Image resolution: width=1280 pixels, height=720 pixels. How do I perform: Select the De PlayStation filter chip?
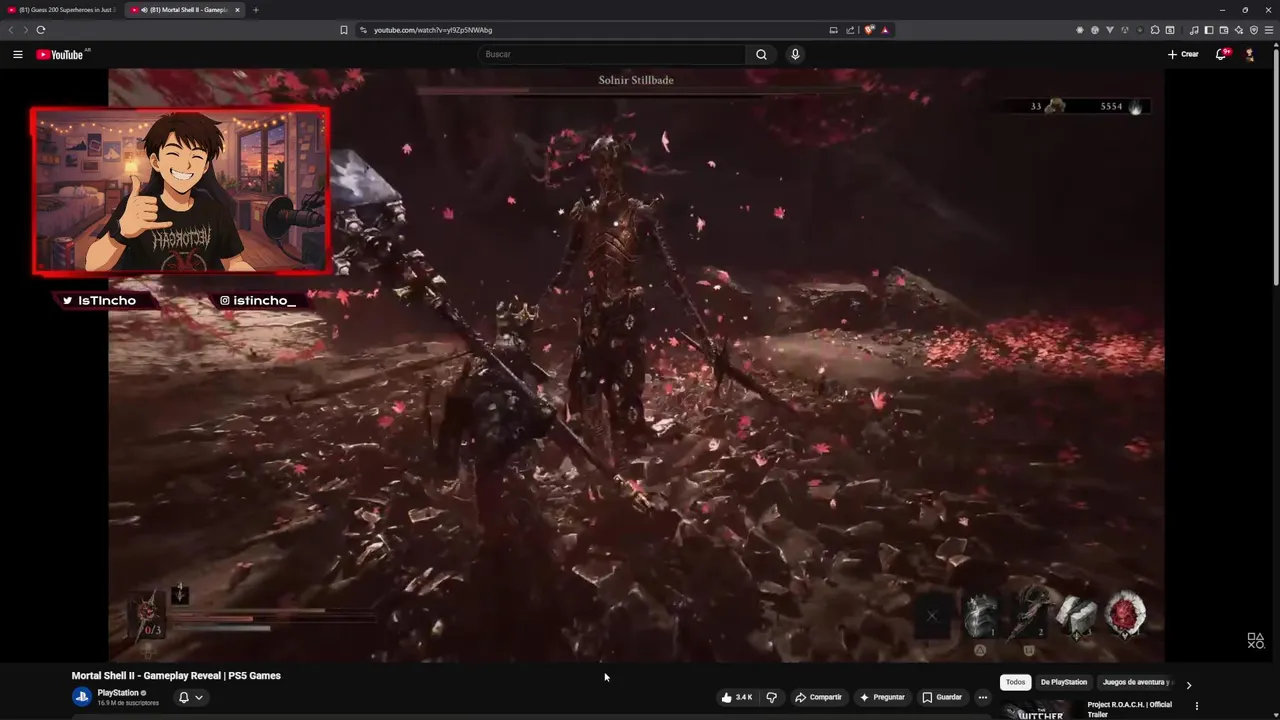1063,682
